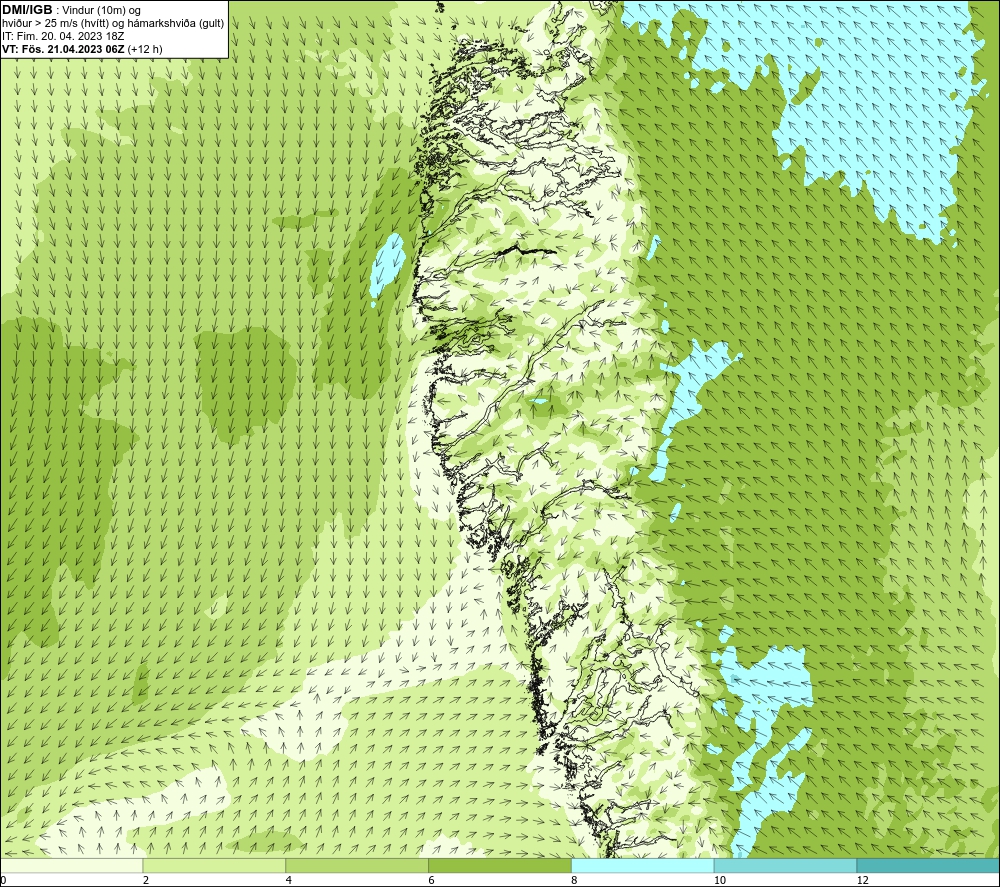
Task: Click the 0–2 m/s palest color band
Action: [71, 865]
